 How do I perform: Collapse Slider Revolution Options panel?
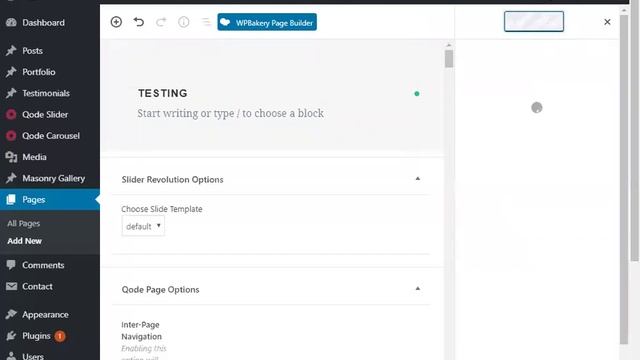[418, 179]
